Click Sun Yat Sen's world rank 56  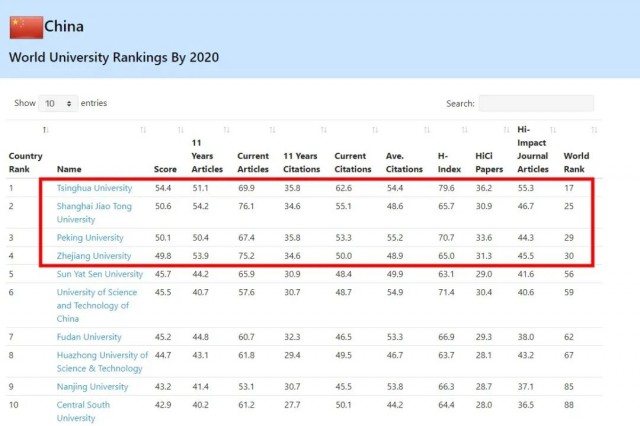(x=569, y=274)
